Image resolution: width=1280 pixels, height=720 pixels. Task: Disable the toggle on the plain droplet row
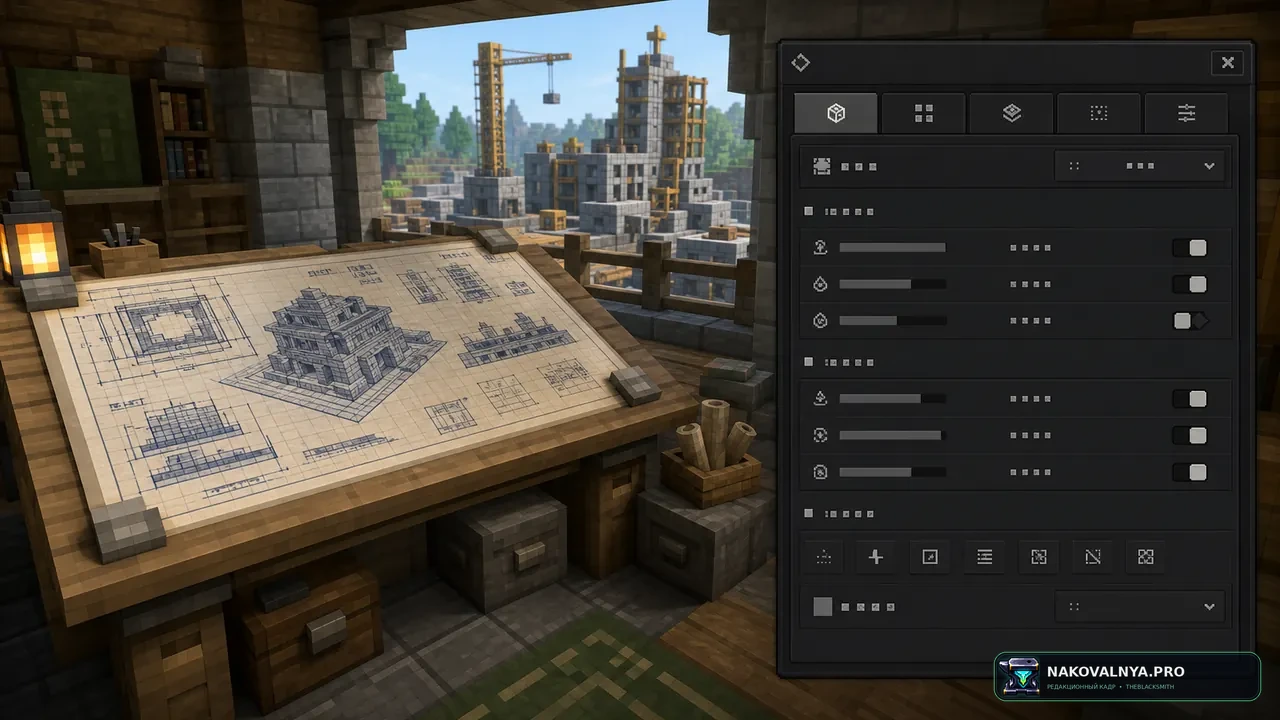[x=1190, y=284]
